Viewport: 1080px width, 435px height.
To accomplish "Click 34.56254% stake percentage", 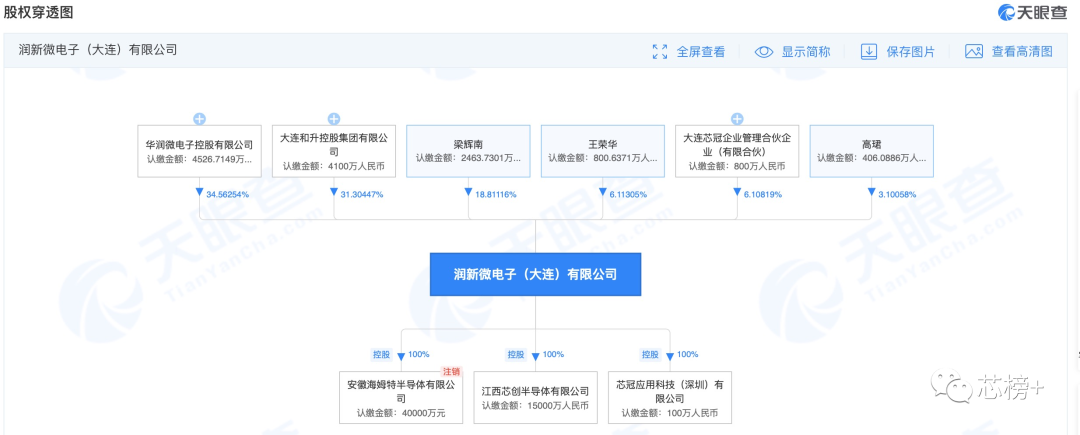I will 227,195.
